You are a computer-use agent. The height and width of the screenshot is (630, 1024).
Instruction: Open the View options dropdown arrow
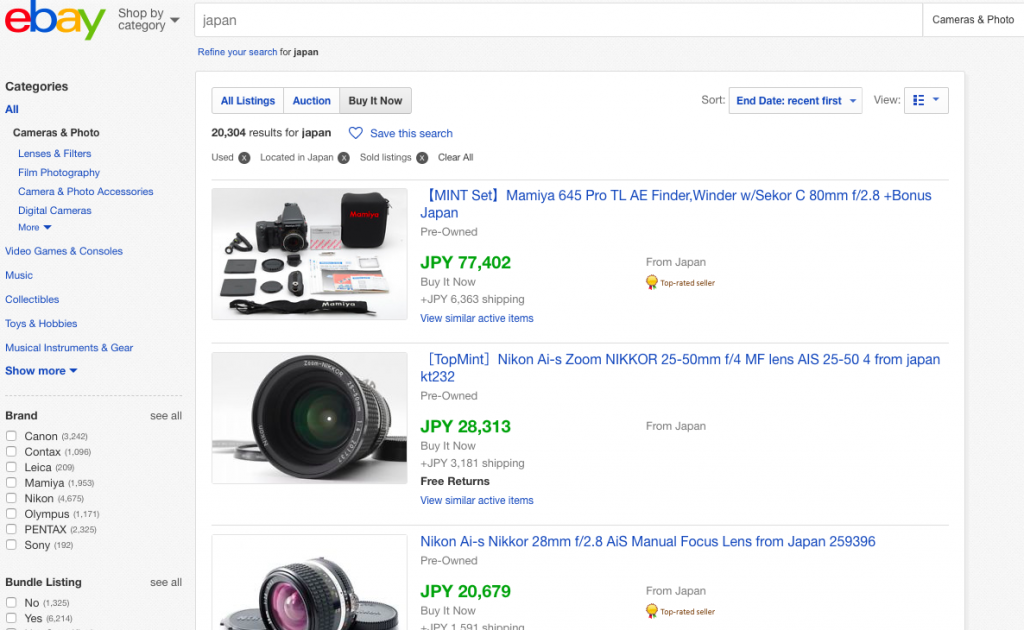[936, 100]
